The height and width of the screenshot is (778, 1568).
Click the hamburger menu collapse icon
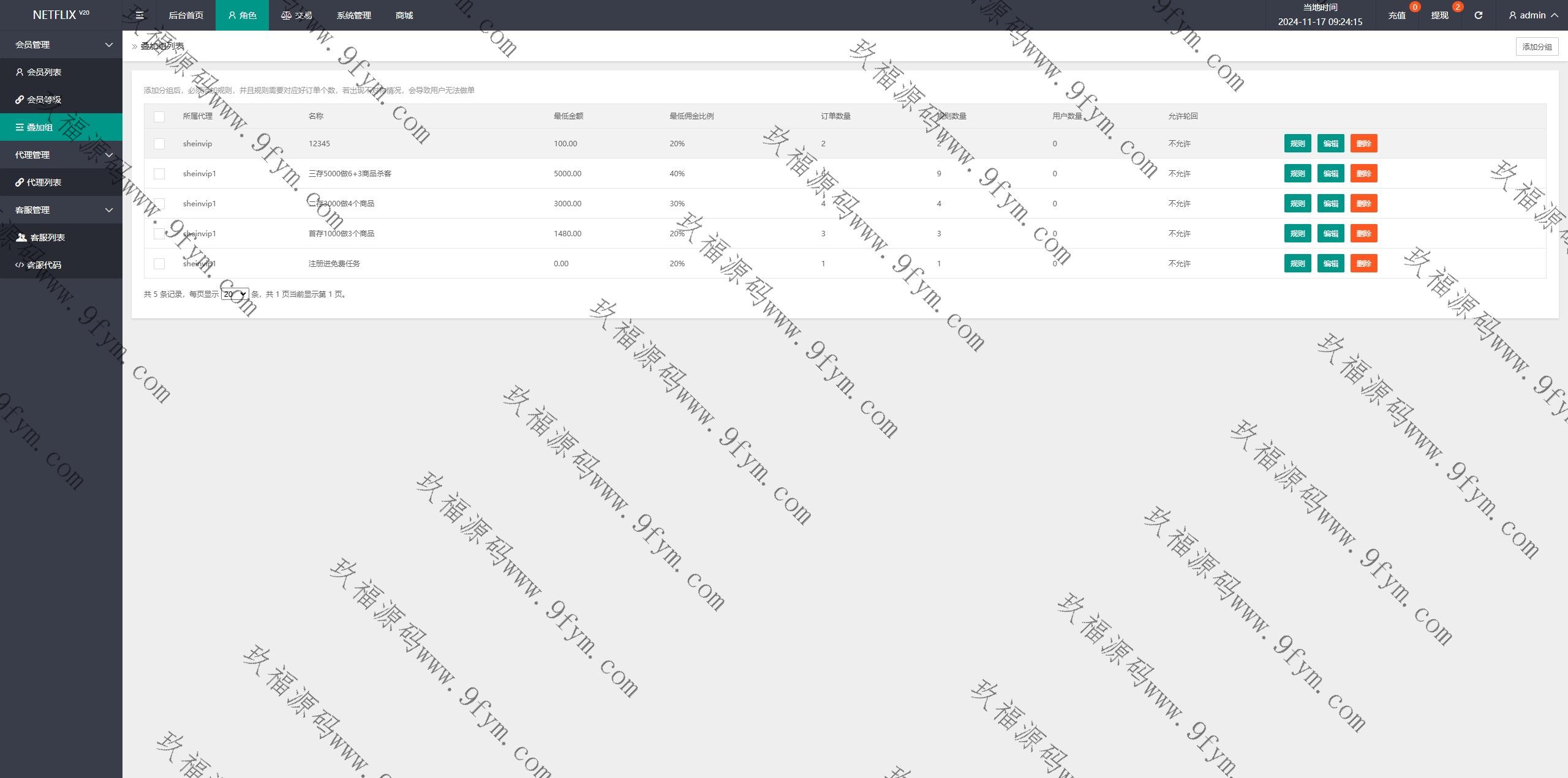140,15
